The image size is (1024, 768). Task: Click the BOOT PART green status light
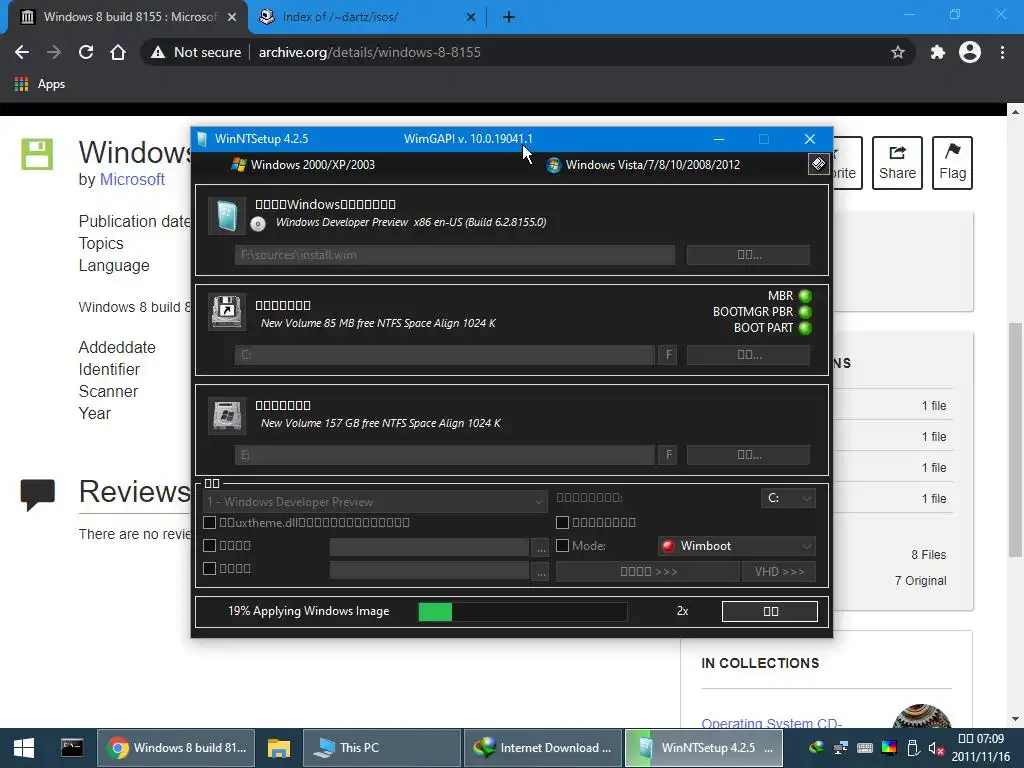tap(805, 328)
